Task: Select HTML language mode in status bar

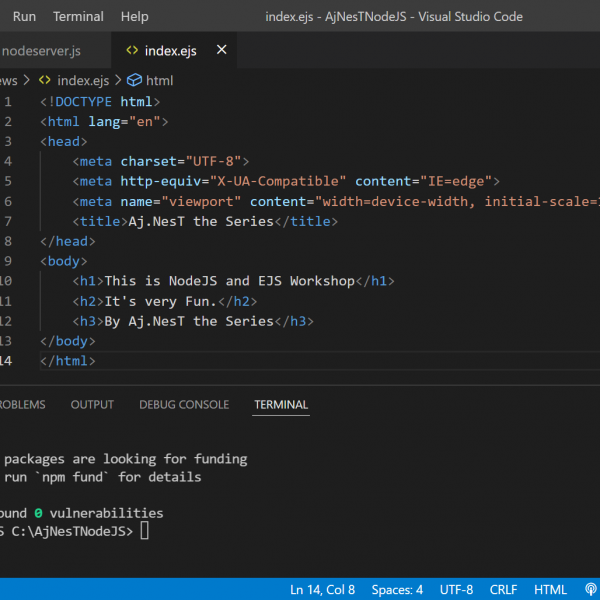Action: pyautogui.click(x=551, y=590)
